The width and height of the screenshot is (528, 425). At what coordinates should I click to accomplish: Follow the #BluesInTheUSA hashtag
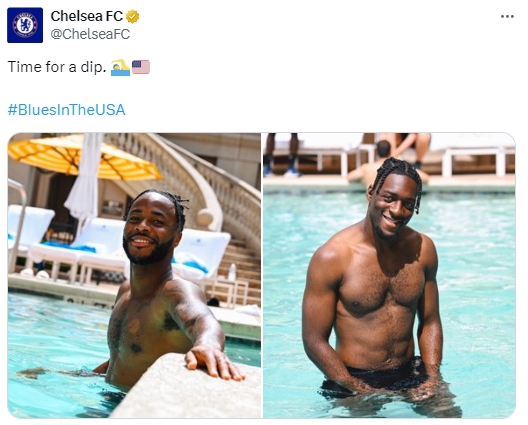[x=66, y=110]
